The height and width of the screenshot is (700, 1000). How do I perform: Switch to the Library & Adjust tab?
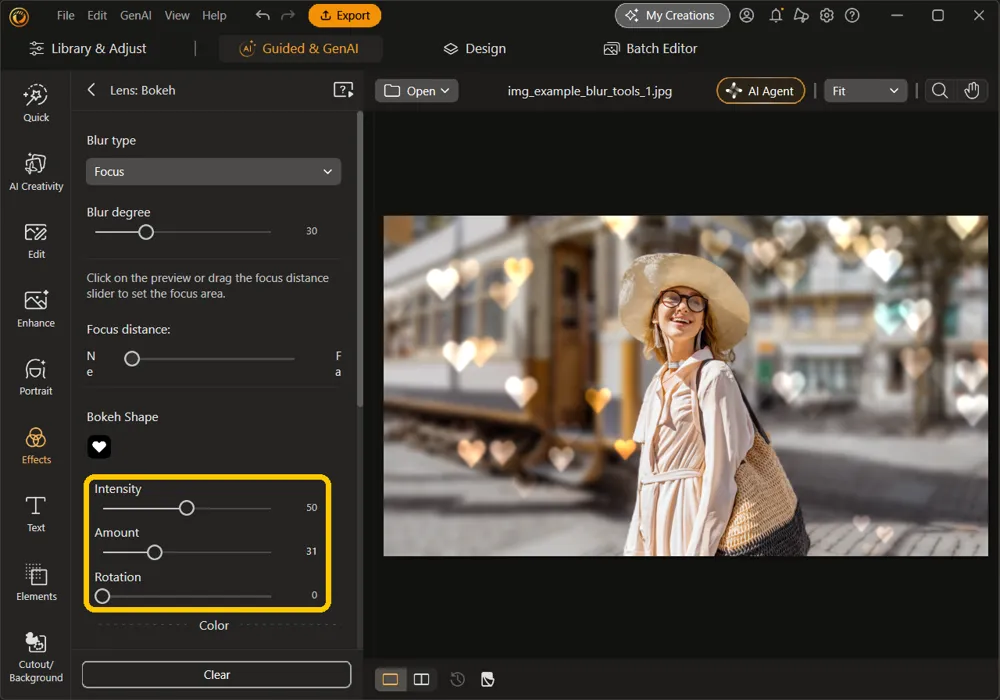pyautogui.click(x=88, y=48)
